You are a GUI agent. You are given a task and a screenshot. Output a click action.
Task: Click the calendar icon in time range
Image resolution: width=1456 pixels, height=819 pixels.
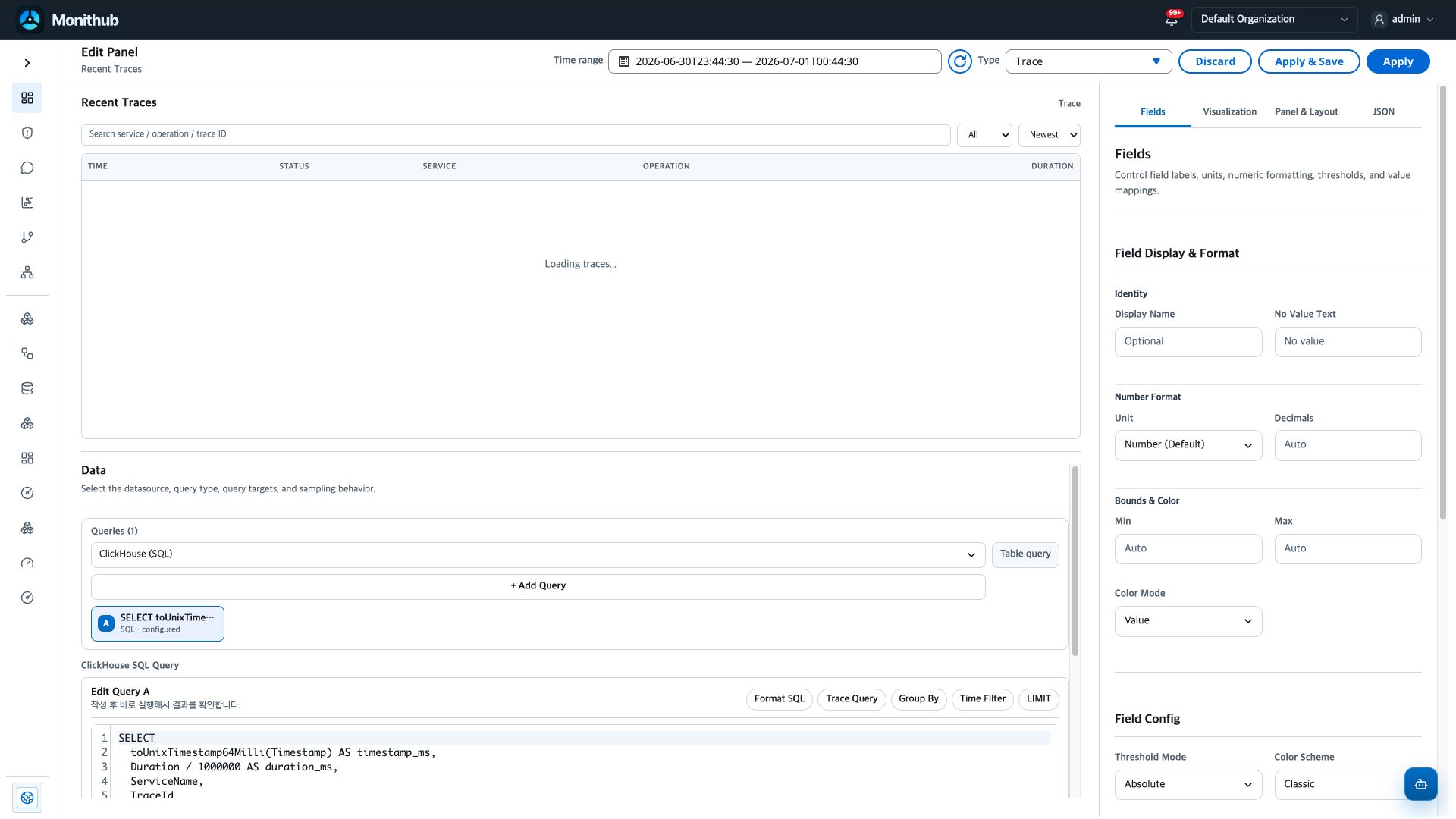pyautogui.click(x=623, y=61)
